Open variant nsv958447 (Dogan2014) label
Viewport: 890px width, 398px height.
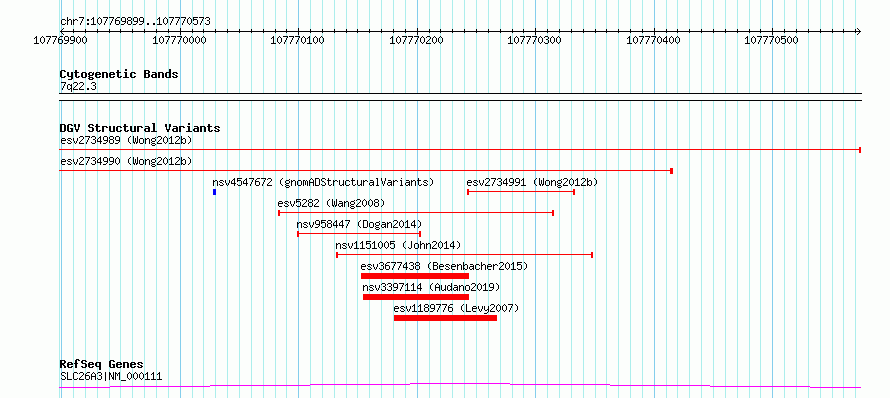tap(359, 224)
